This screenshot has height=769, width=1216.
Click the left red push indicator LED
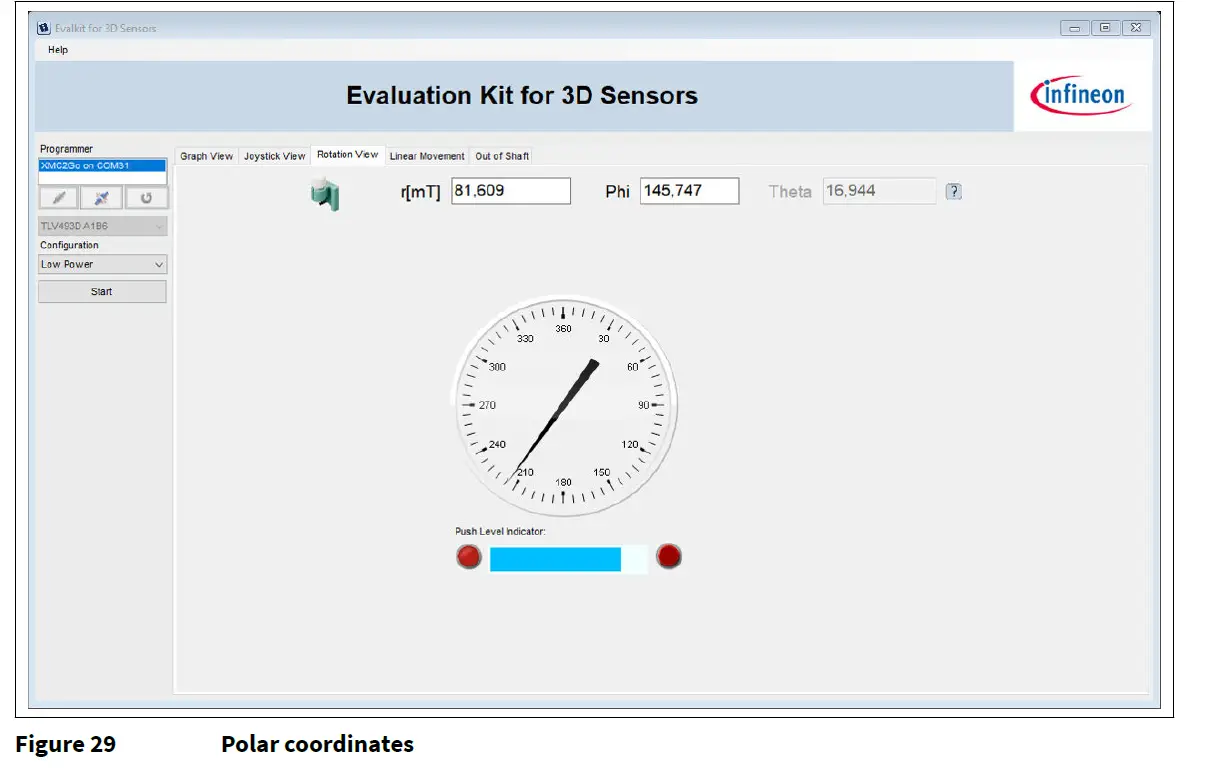coord(468,557)
